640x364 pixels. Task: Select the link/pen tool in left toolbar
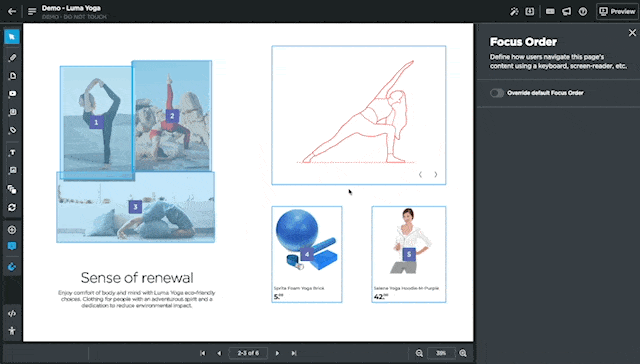[12, 58]
